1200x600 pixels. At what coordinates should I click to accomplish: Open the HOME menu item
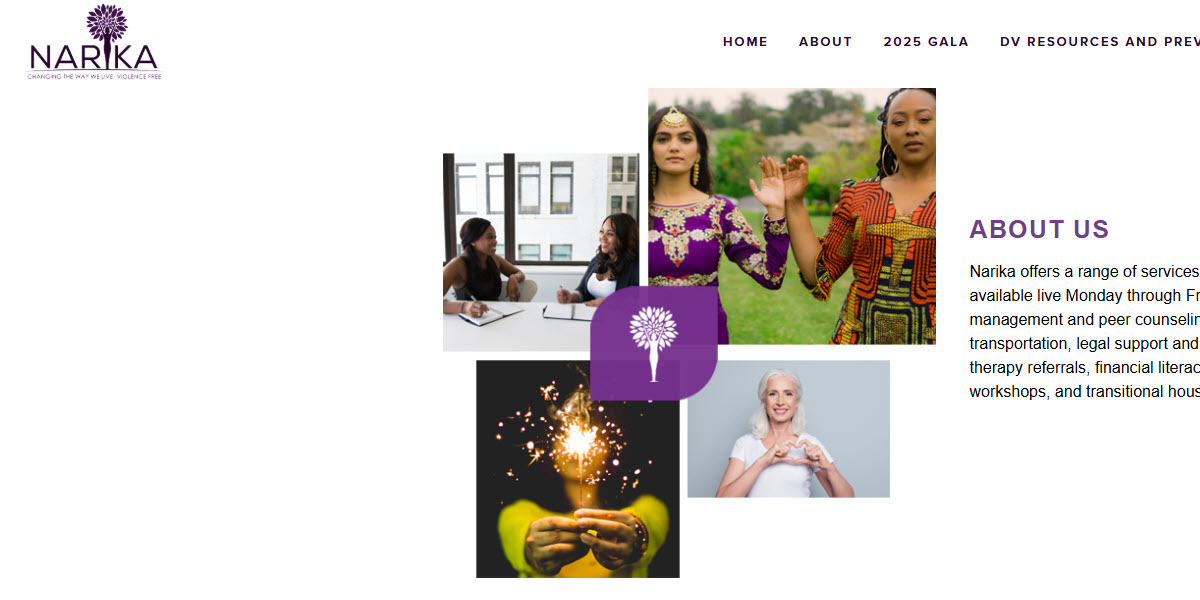[x=745, y=42]
